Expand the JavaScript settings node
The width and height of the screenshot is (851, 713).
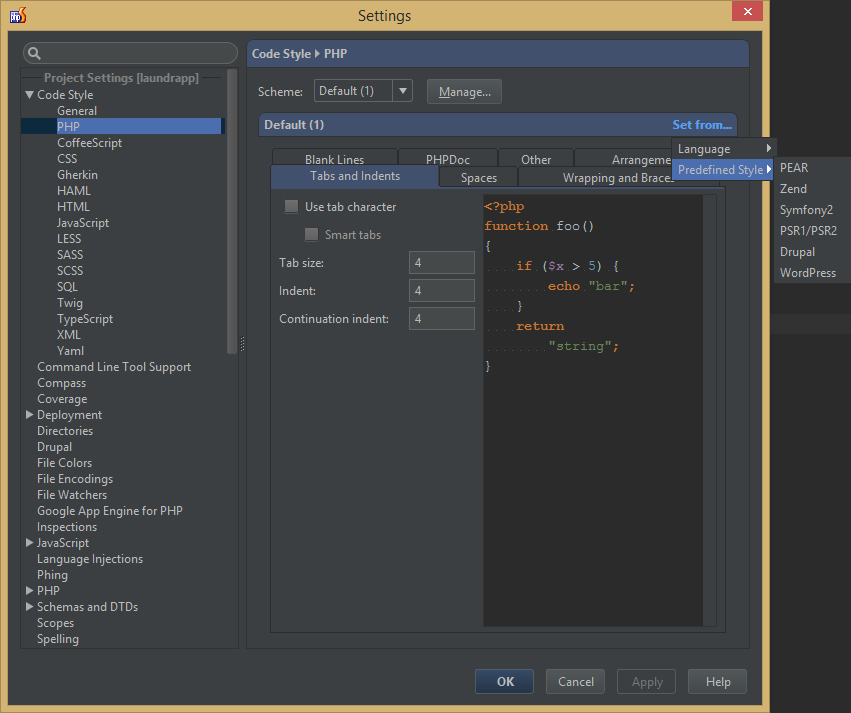click(x=29, y=543)
